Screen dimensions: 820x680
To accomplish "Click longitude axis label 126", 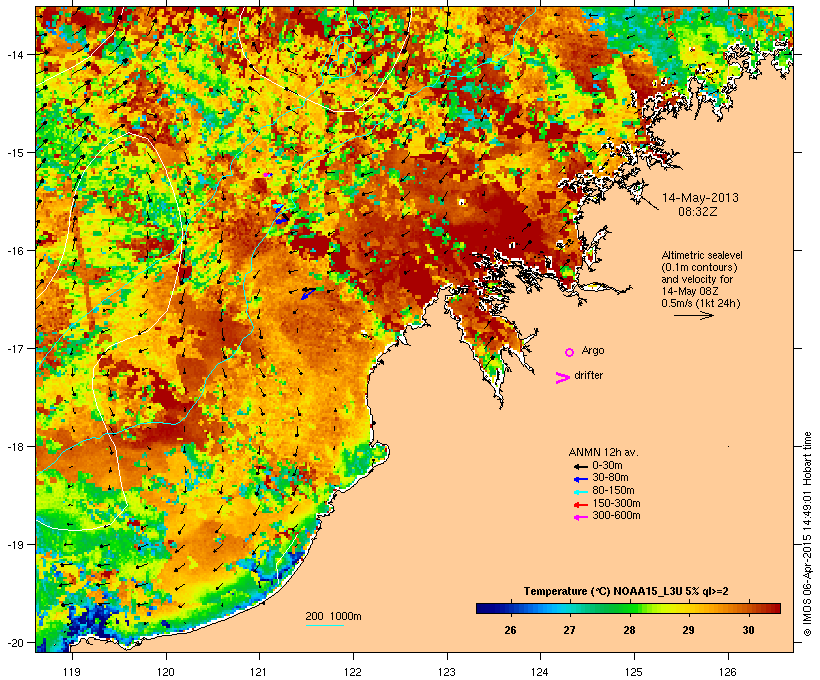I will [727, 672].
